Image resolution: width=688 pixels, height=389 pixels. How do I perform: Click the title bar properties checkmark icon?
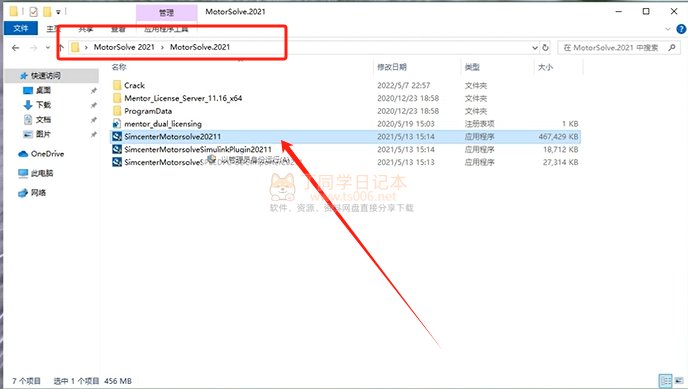click(x=33, y=12)
